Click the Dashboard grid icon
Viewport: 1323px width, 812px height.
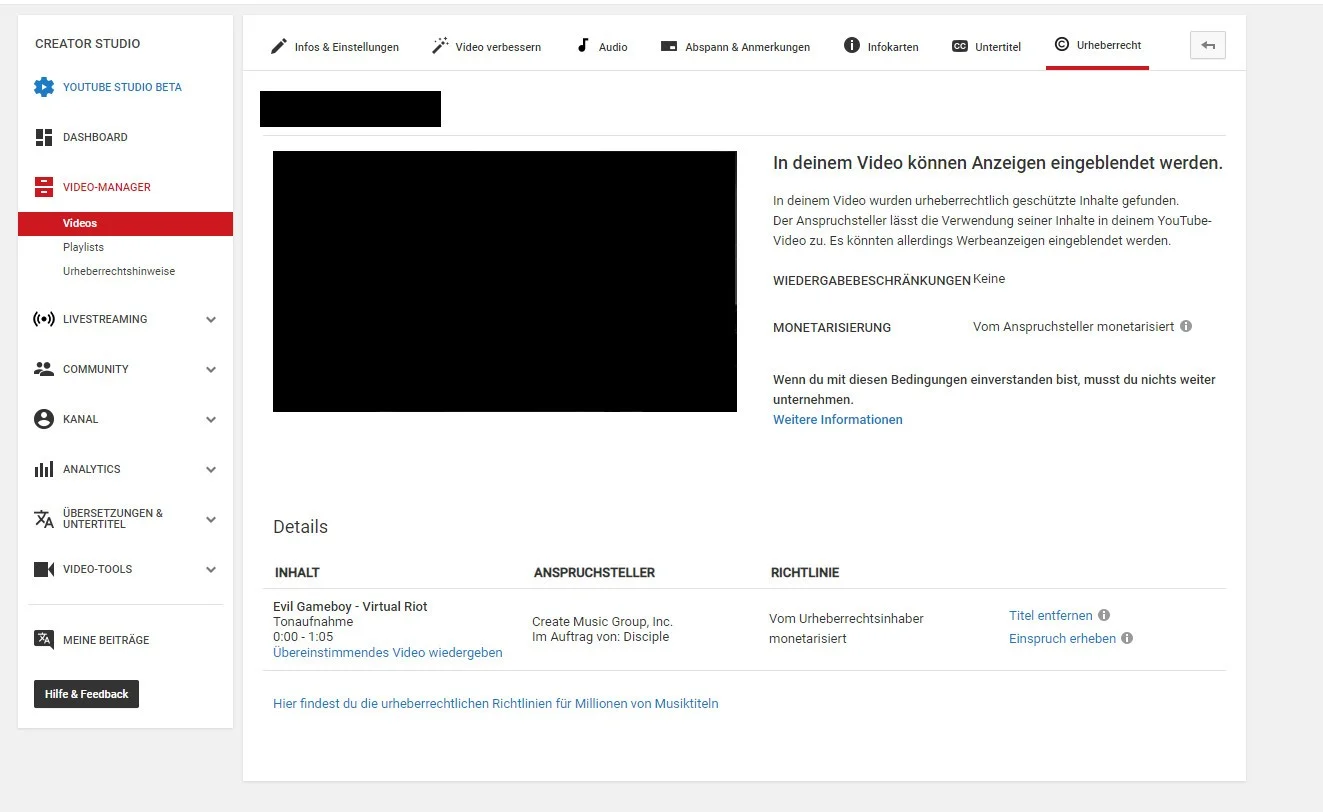click(44, 137)
